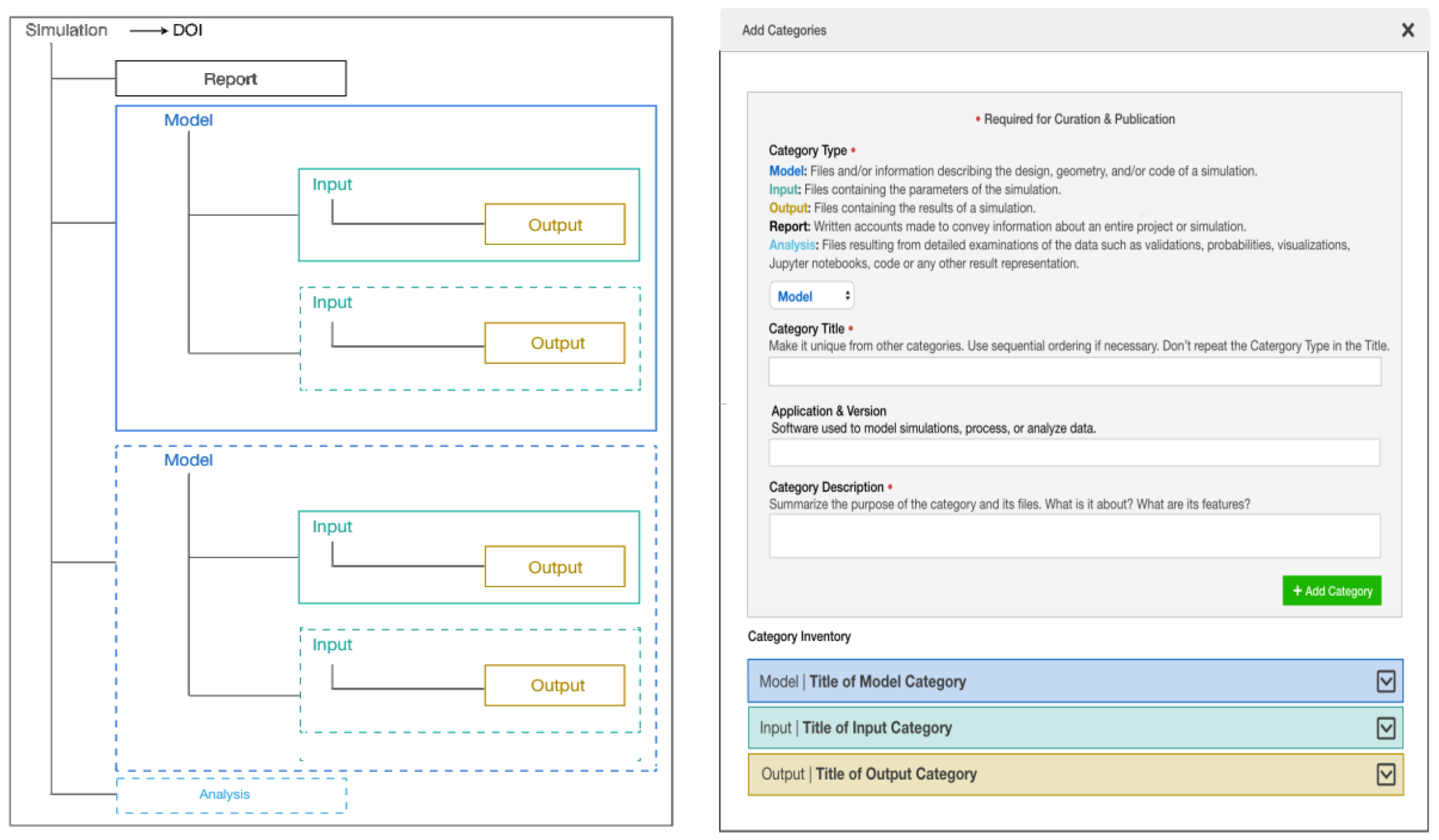Click the Category Title input field

coord(1074,372)
